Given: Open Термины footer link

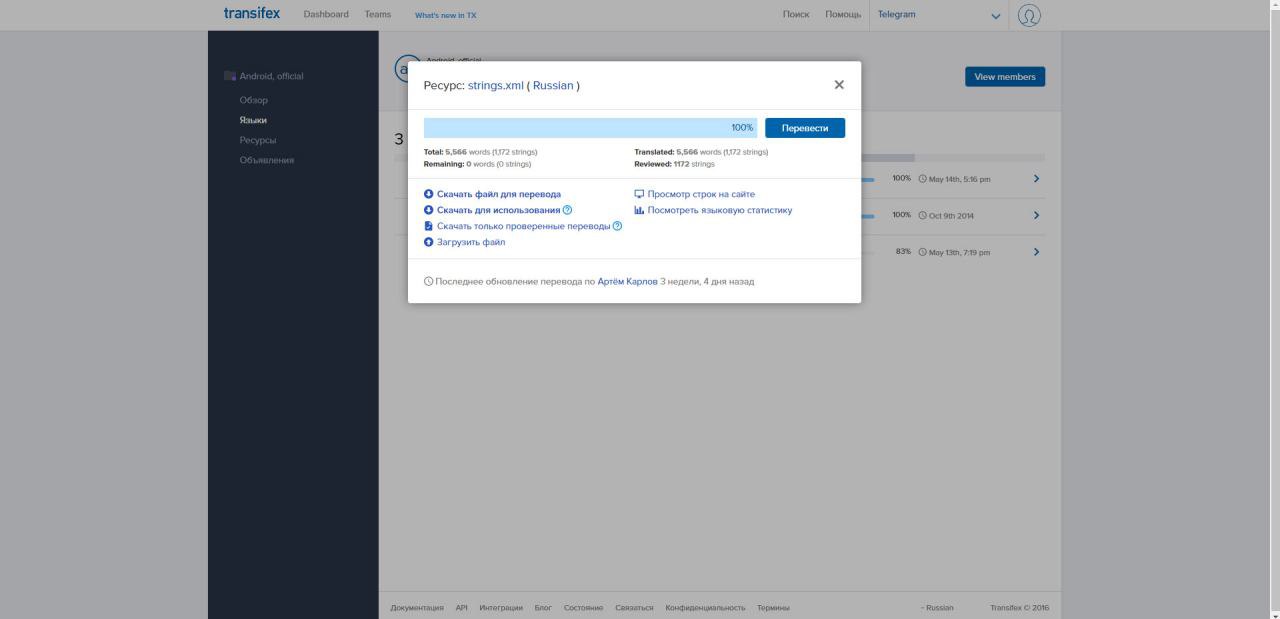Looking at the screenshot, I should pos(773,608).
